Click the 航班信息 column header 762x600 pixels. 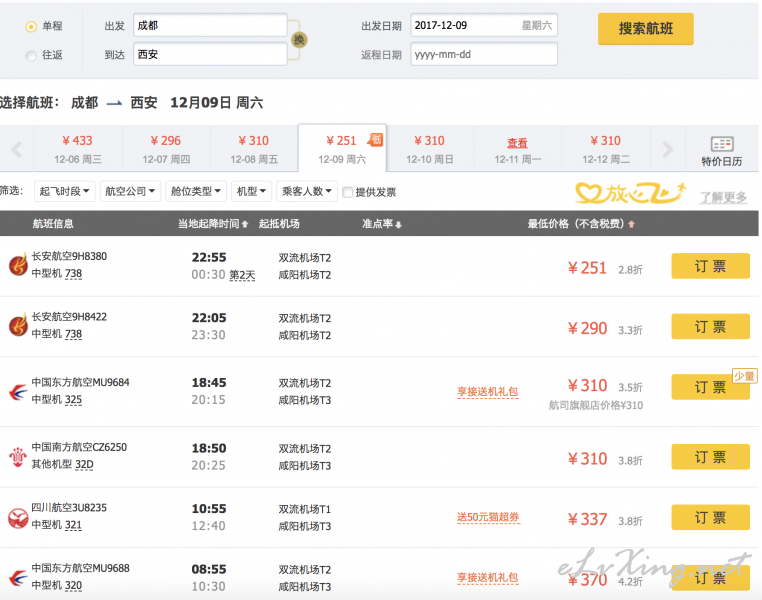tap(53, 223)
